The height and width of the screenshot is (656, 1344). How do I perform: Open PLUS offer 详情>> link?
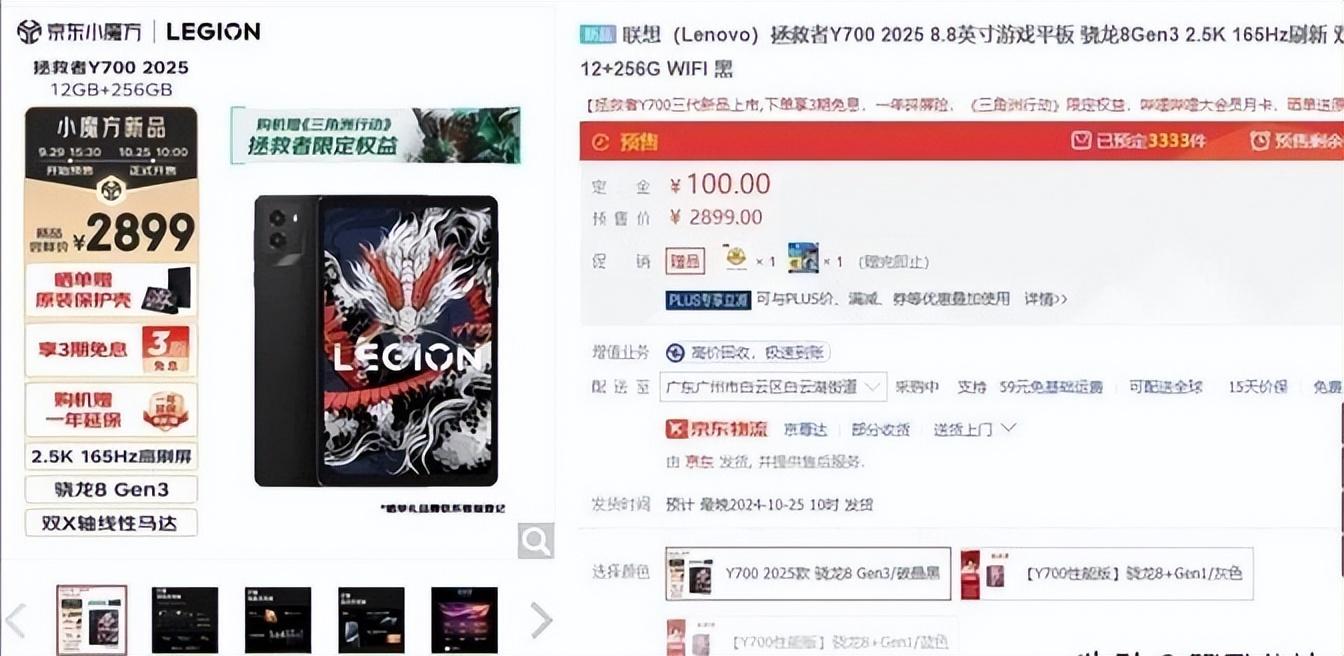pos(1045,299)
